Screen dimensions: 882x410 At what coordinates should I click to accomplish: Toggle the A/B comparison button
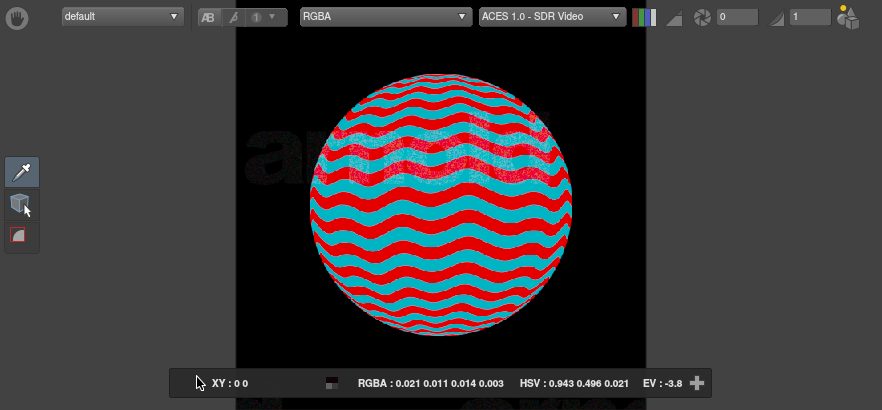coord(208,18)
